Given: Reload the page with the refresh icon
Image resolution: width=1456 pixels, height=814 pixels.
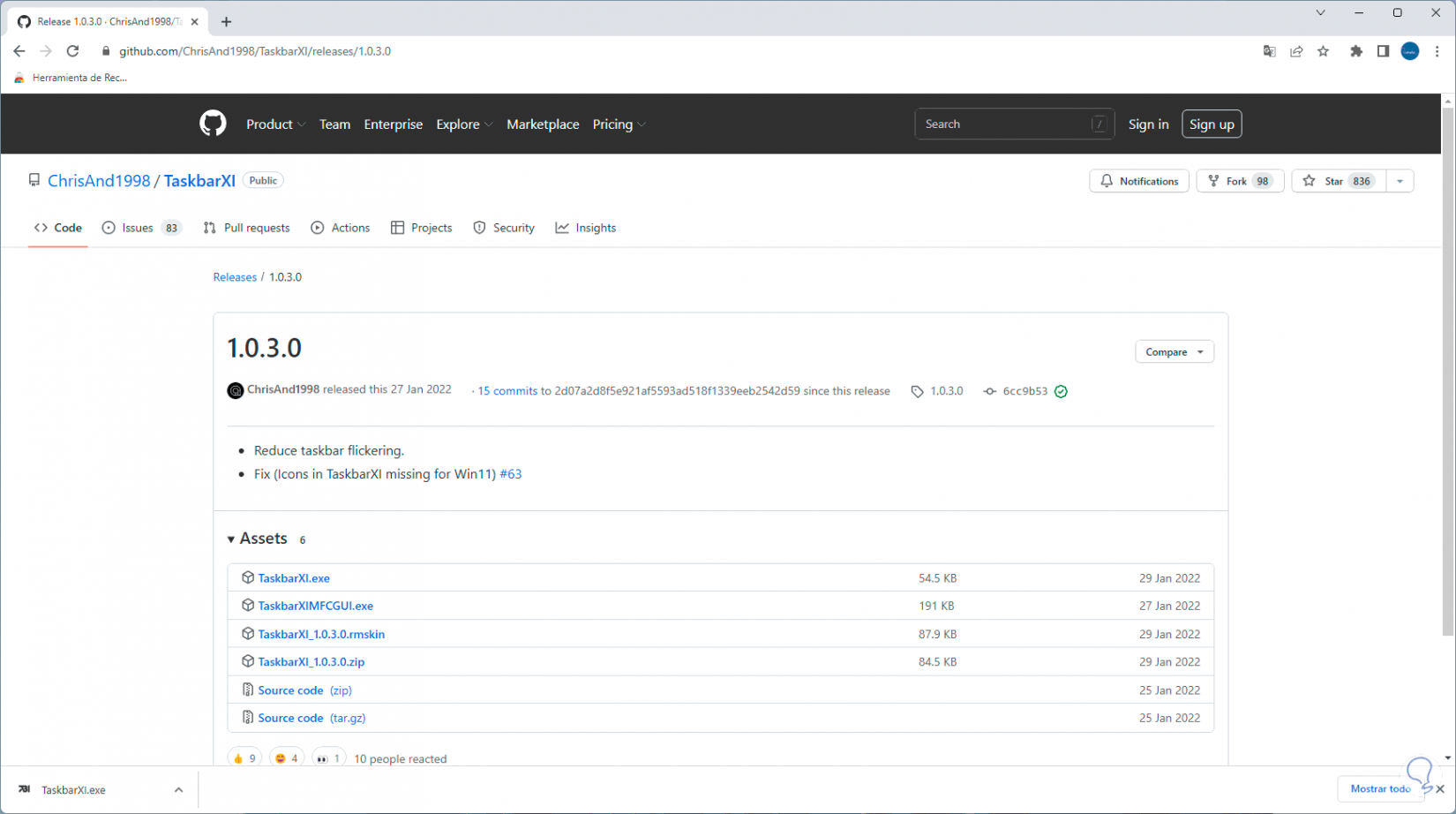Looking at the screenshot, I should pos(73,51).
